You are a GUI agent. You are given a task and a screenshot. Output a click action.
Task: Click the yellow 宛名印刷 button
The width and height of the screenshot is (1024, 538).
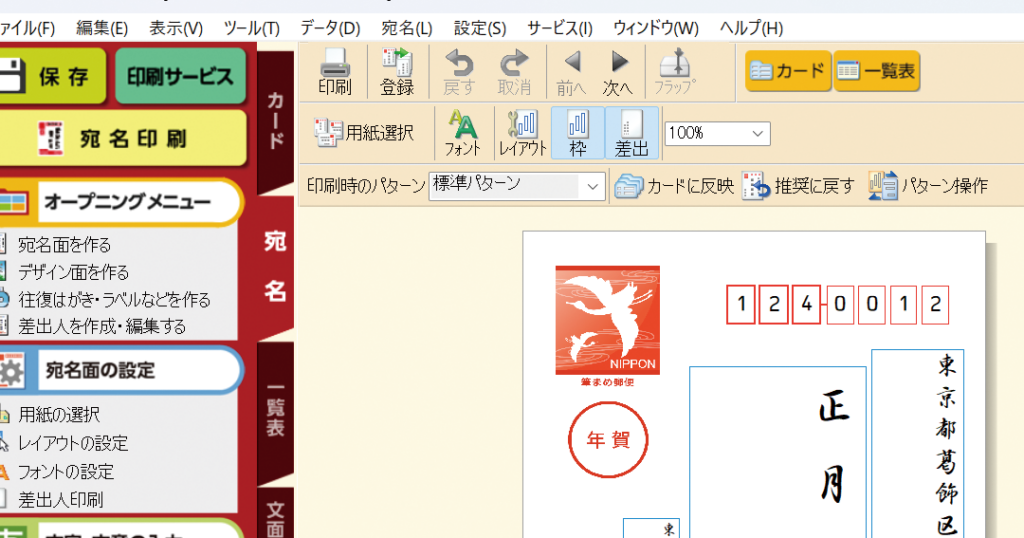tap(123, 138)
